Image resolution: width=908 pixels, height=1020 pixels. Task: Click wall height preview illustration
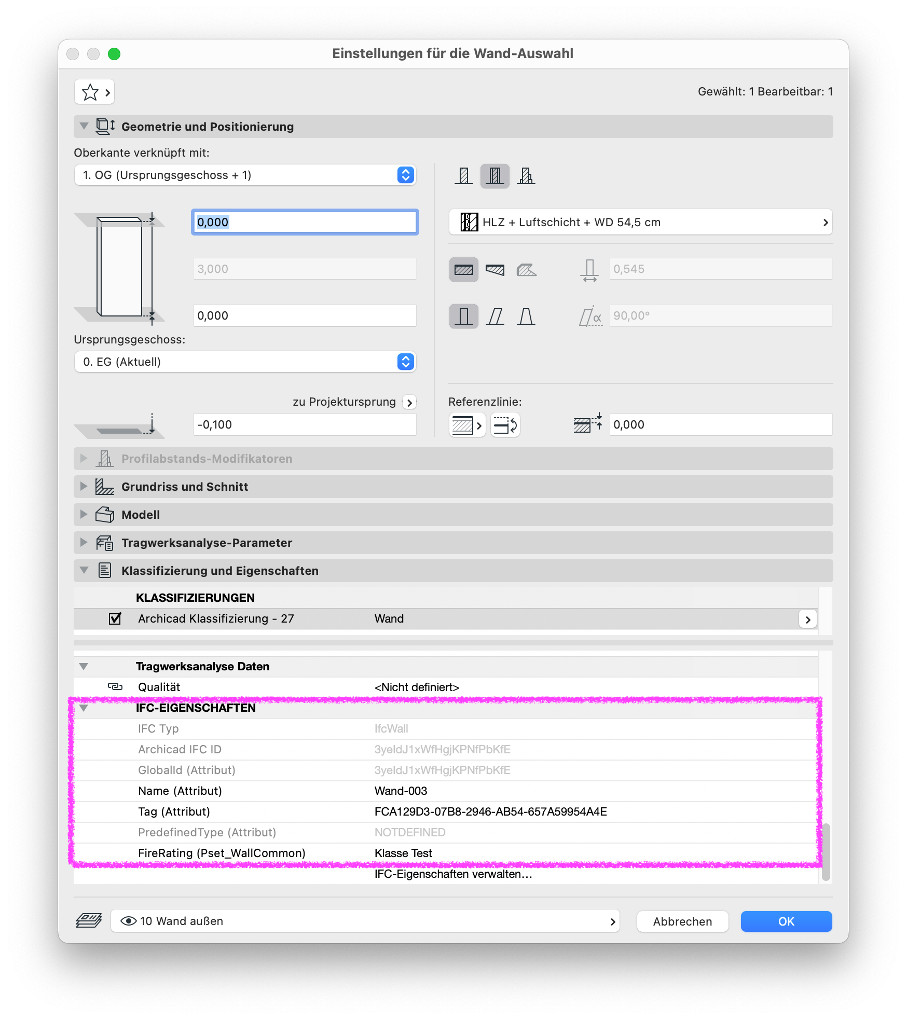coord(120,267)
